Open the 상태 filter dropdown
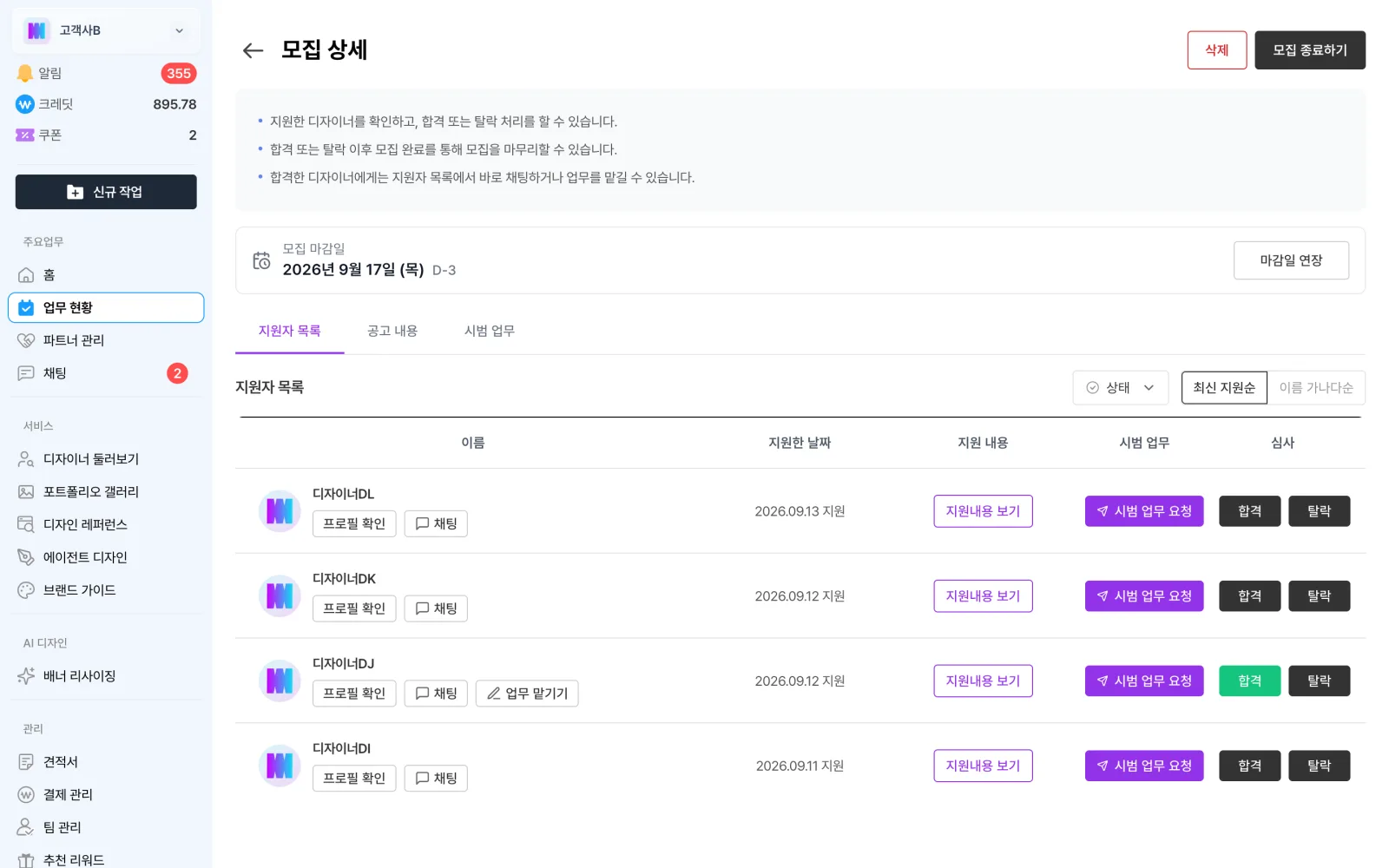Viewport: 1389px width, 868px height. coord(1120,388)
